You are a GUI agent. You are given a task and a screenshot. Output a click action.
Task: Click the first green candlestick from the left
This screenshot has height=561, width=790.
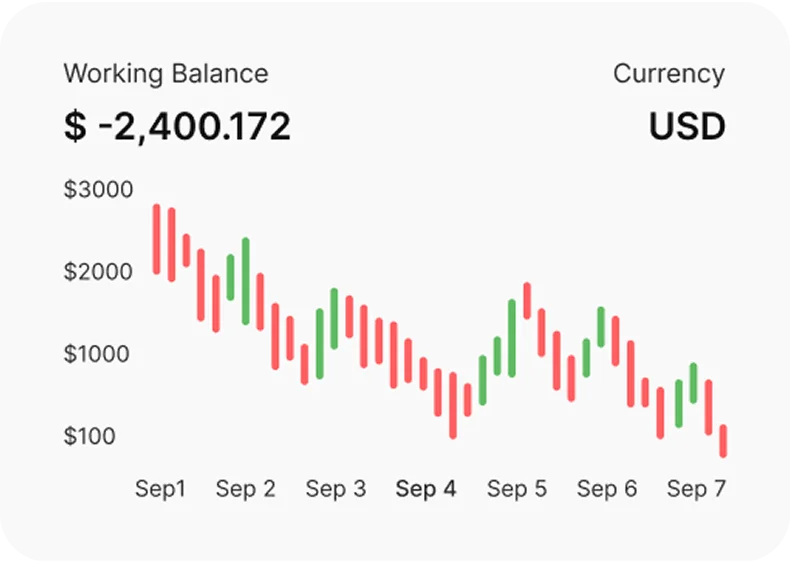tap(230, 277)
